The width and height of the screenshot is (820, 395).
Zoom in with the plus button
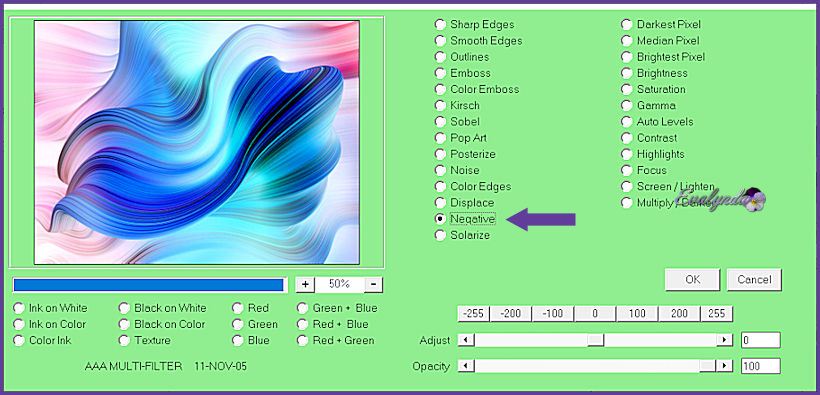(x=305, y=285)
